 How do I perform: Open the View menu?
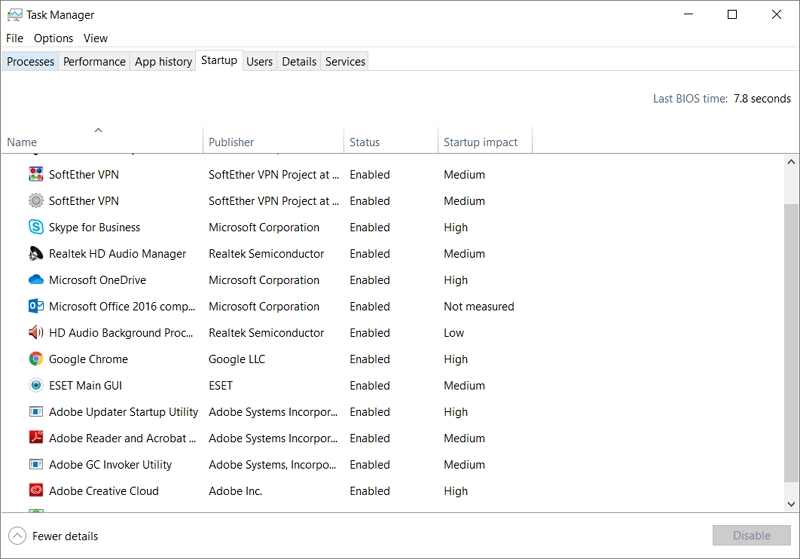click(x=95, y=38)
